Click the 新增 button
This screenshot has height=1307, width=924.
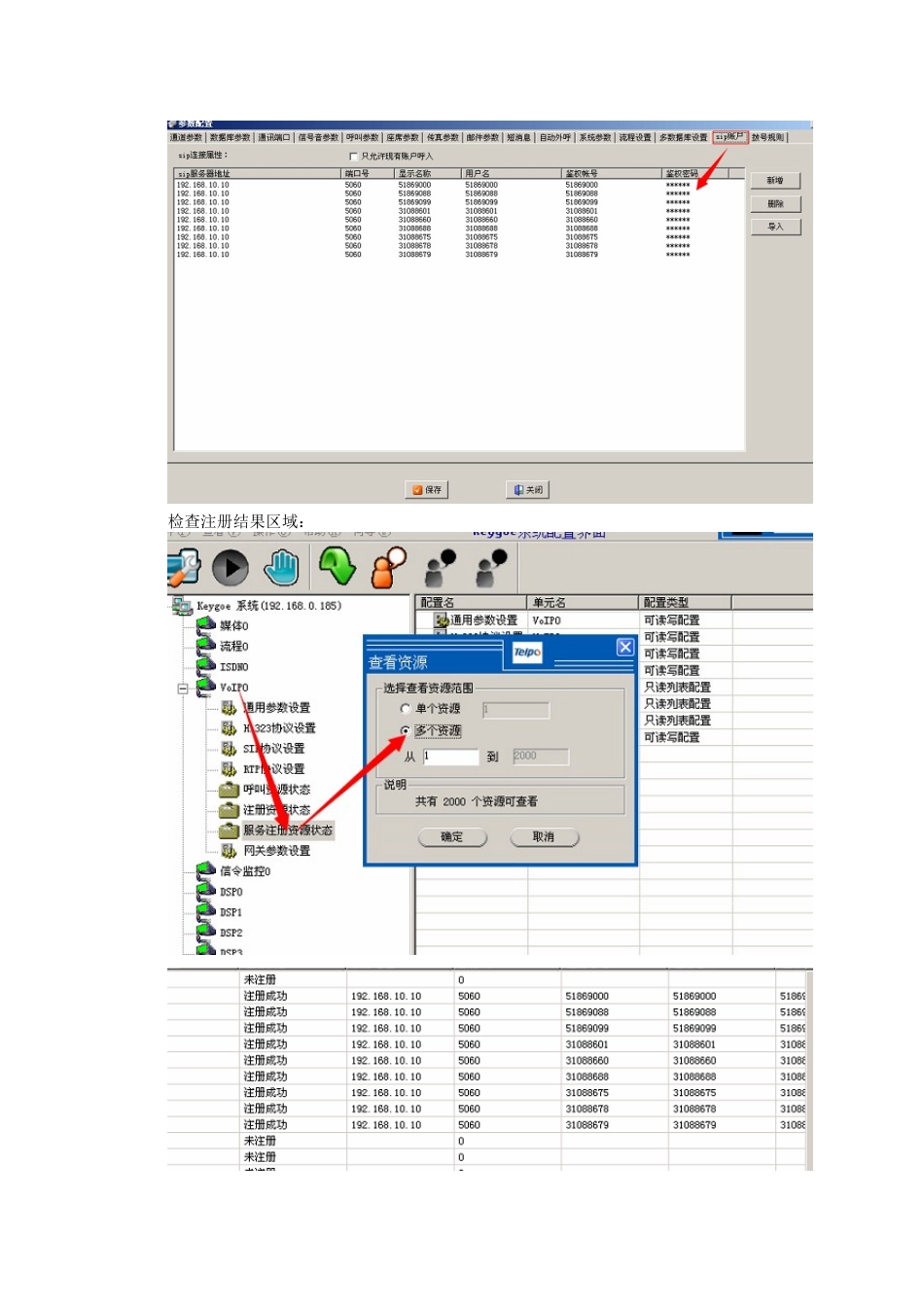pyautogui.click(x=775, y=181)
